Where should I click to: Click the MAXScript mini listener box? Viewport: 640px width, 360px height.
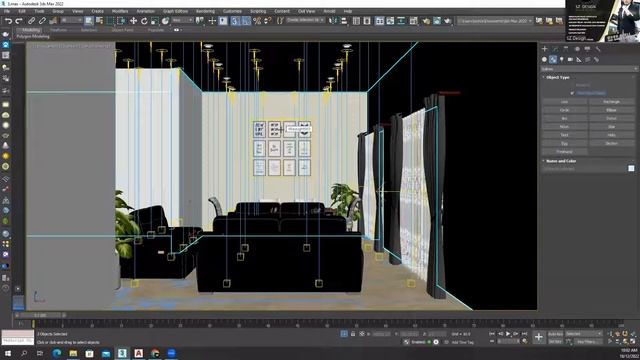click(18, 337)
